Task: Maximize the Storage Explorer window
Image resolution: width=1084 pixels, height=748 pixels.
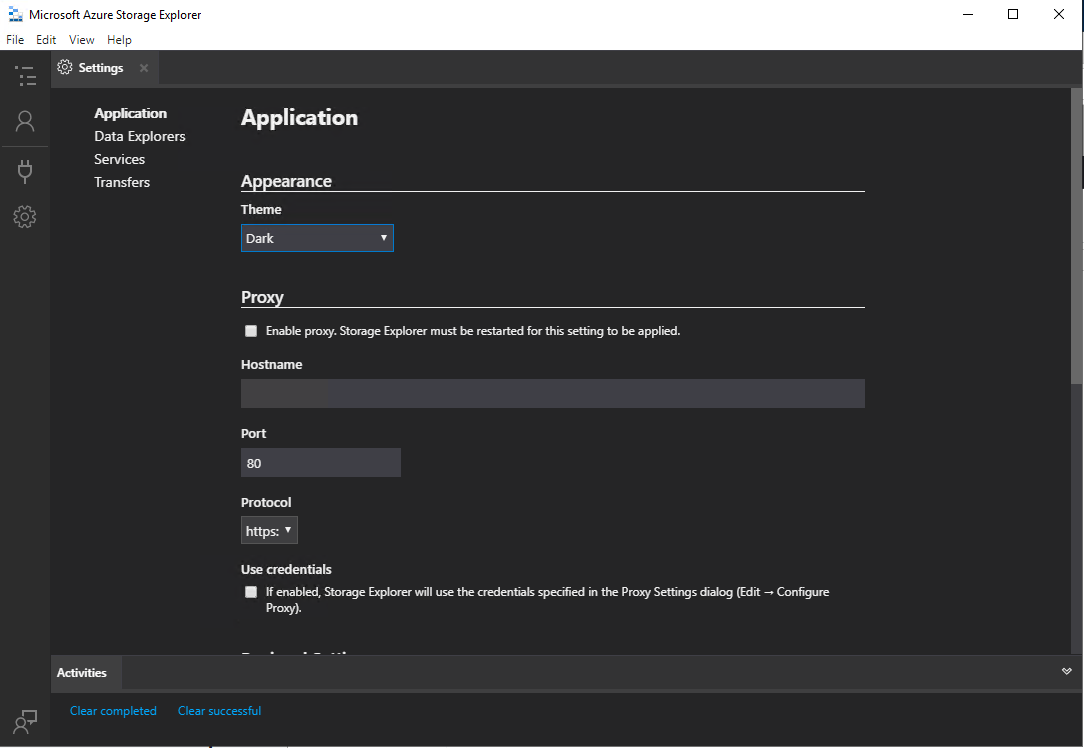Action: point(1013,15)
